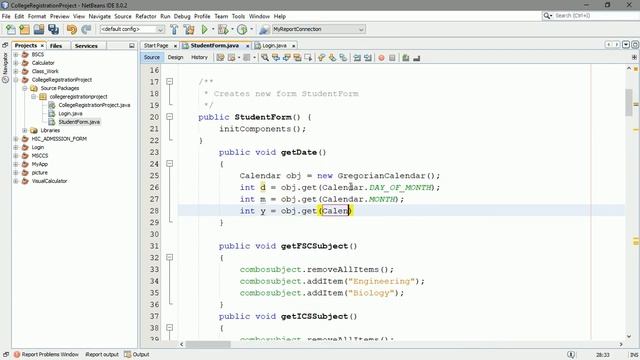Image resolution: width=640 pixels, height=360 pixels.
Task: Click the editor vertical scrollbar thumb
Action: 629,102
